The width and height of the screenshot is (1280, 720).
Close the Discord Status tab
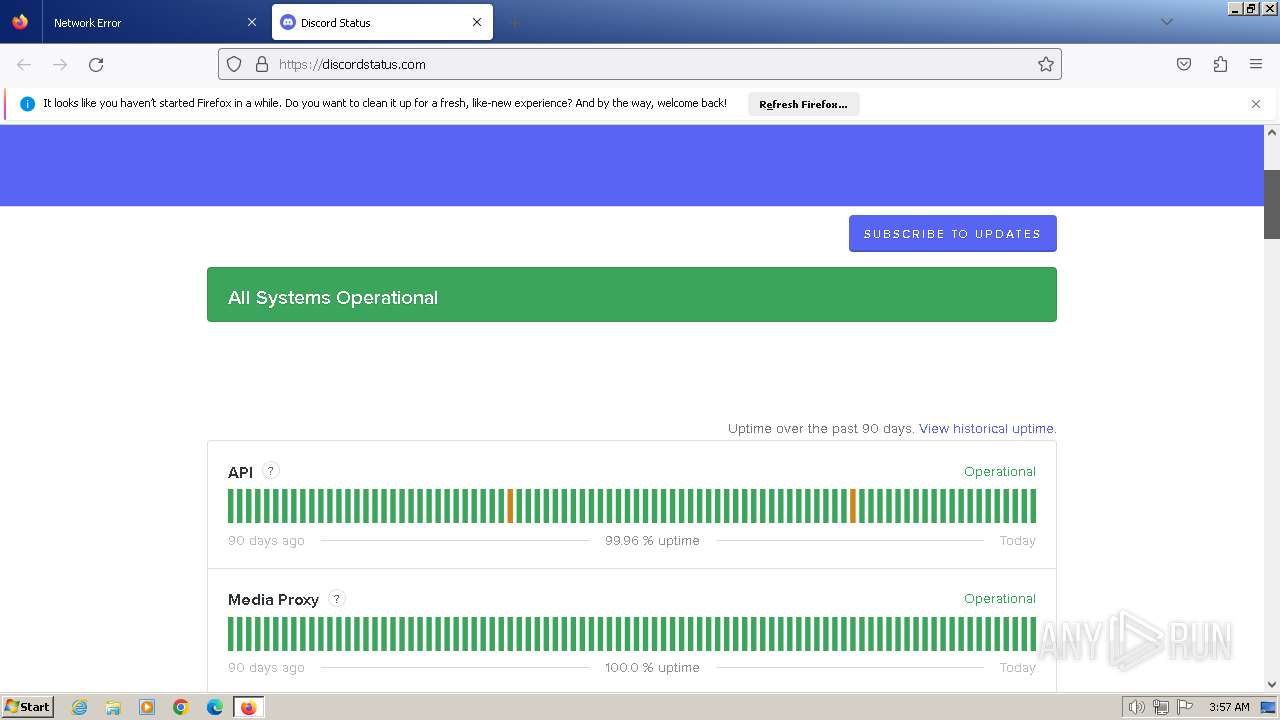pyautogui.click(x=477, y=22)
